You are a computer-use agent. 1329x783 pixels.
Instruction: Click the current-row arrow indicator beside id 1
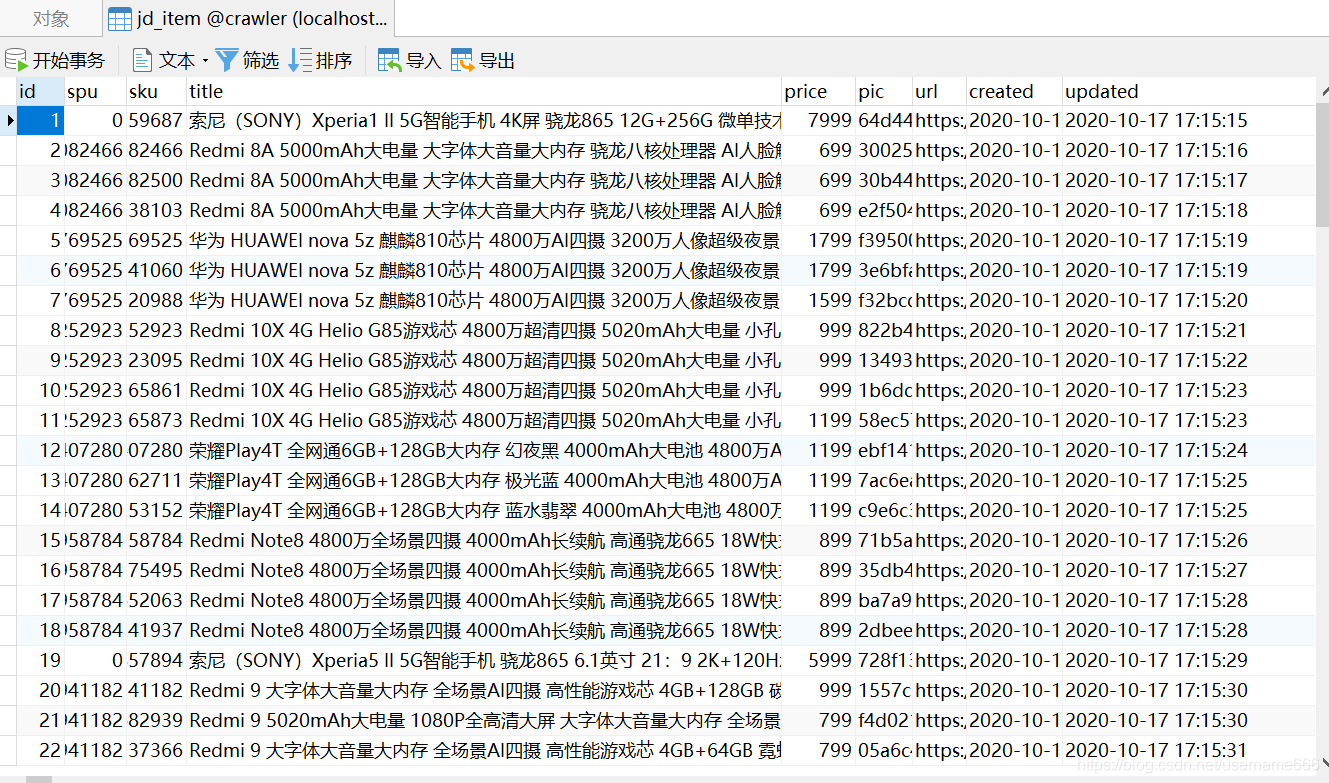pos(9,121)
